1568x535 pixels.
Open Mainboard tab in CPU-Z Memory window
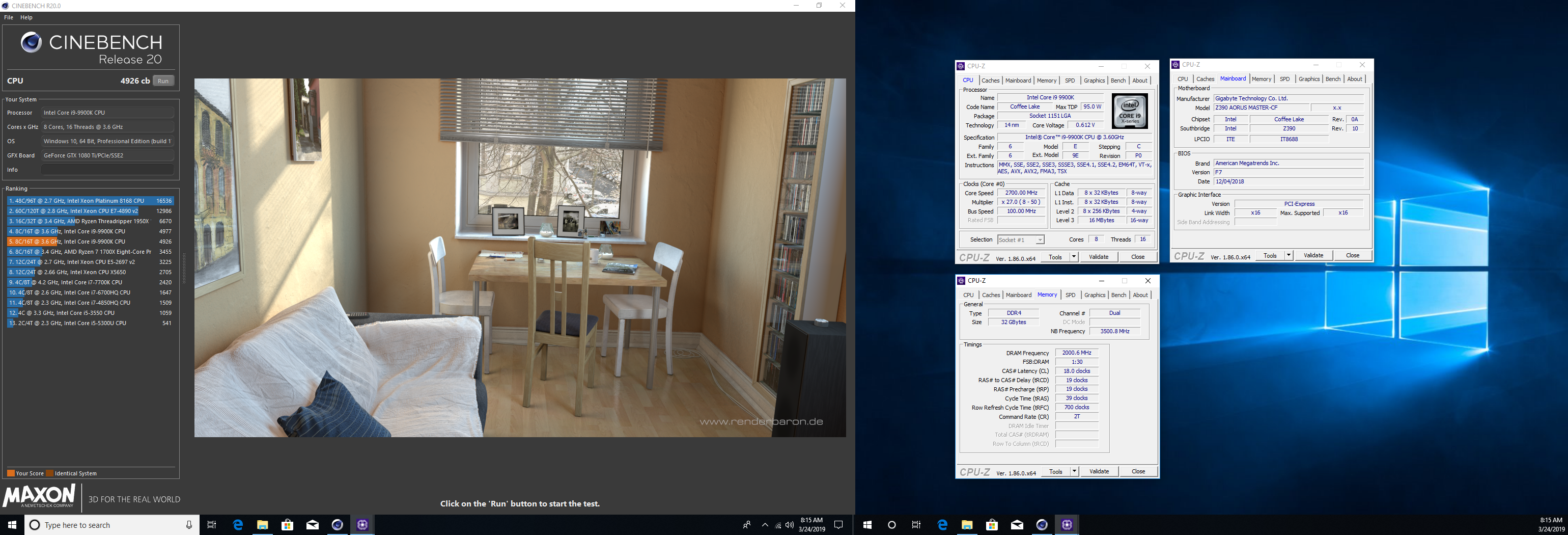(x=1018, y=295)
